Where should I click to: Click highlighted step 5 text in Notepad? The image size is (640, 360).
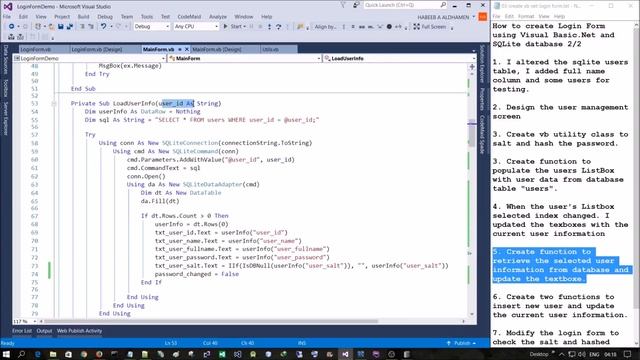tap(561, 265)
